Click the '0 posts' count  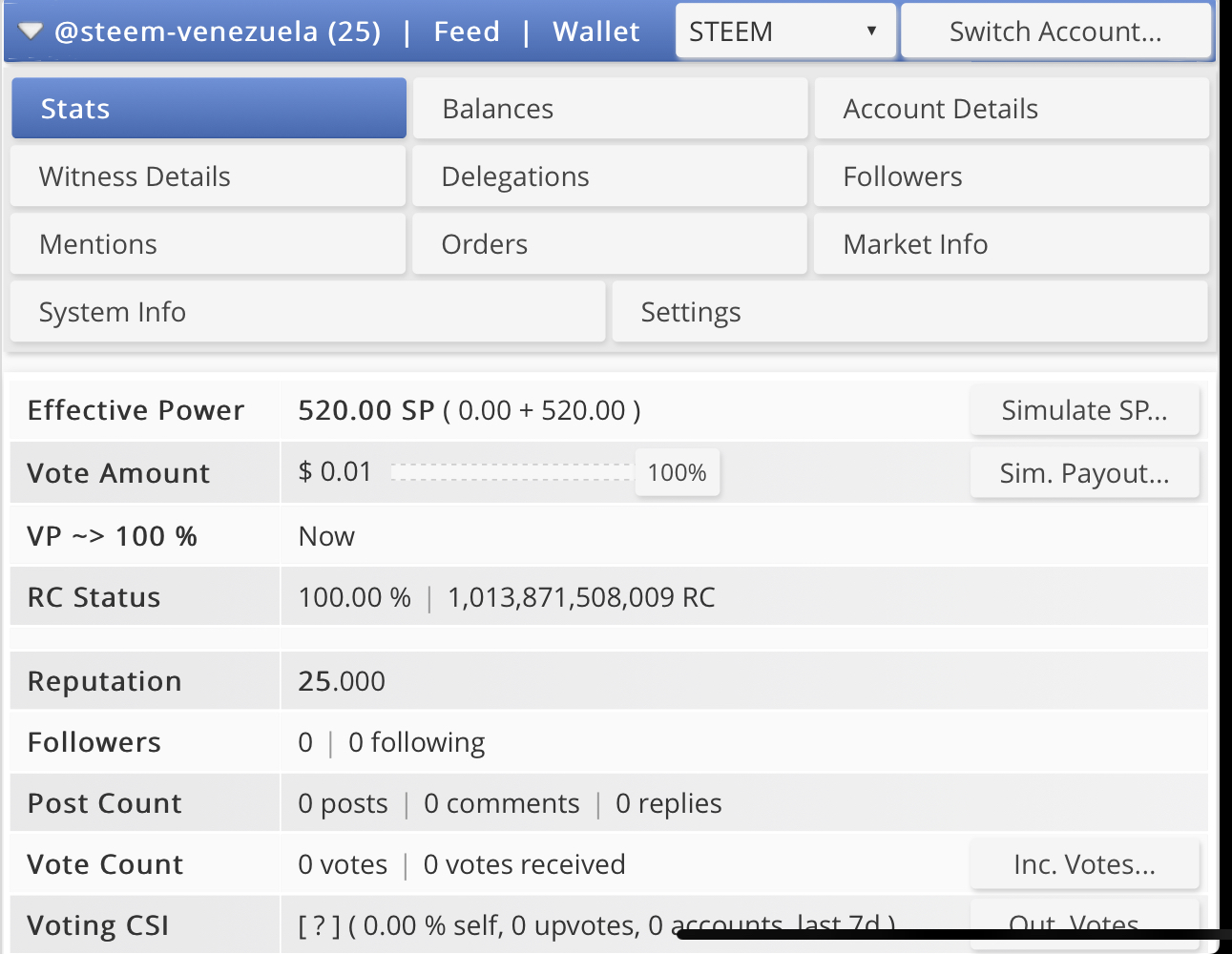(x=344, y=803)
